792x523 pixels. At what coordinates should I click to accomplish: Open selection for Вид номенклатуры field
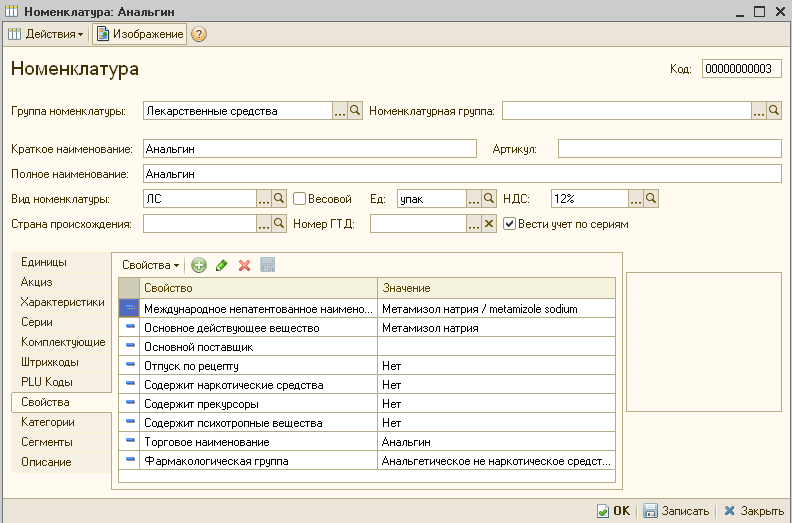265,198
